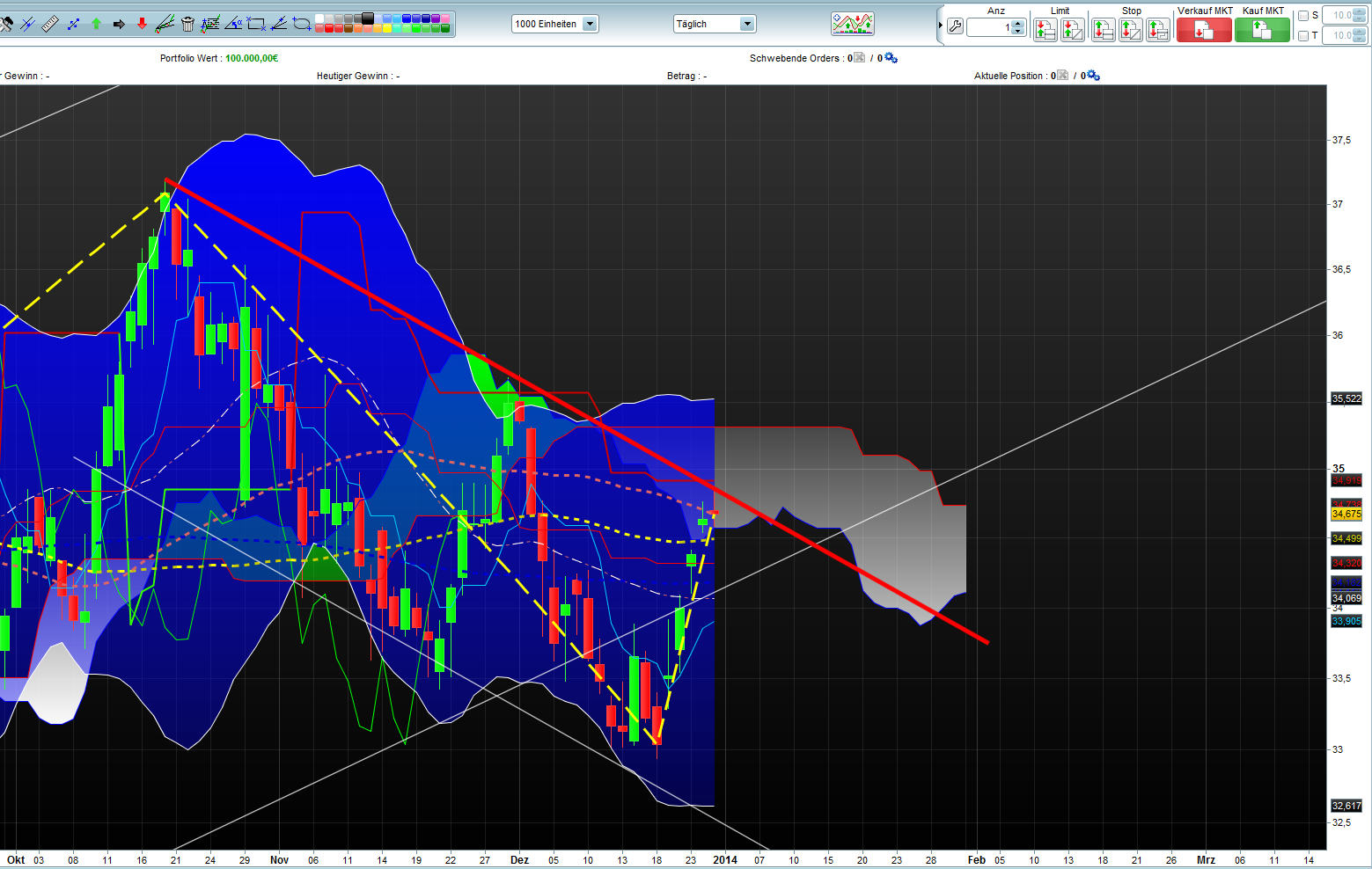The height and width of the screenshot is (869, 1372).
Task: Increase the Anz quantity with the up arrow
Action: pyautogui.click(x=1018, y=23)
